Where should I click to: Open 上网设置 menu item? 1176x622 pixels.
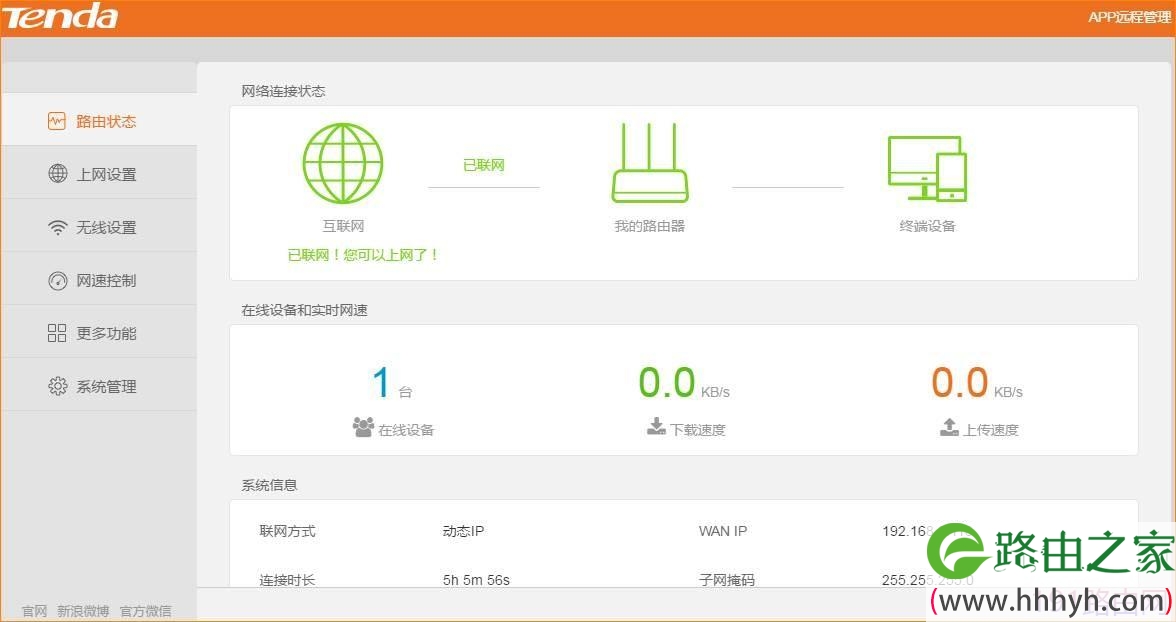pos(99,173)
